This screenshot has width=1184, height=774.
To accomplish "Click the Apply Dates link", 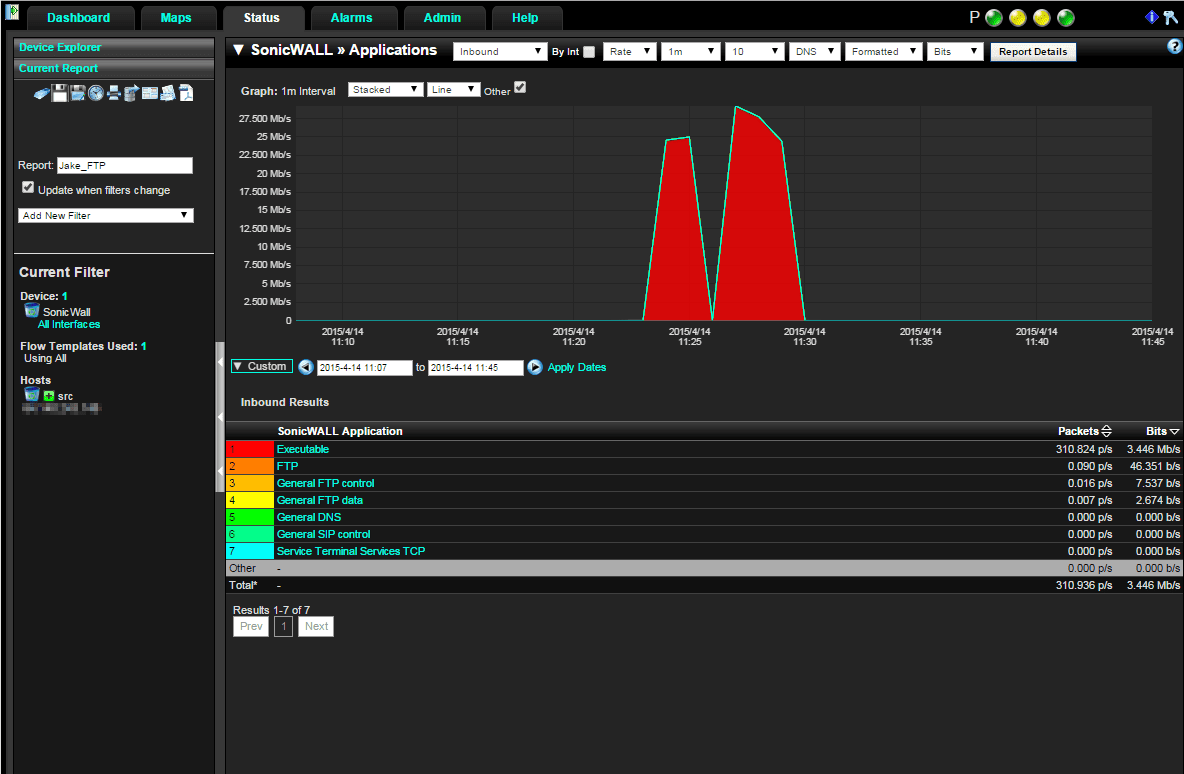I will pyautogui.click(x=577, y=367).
